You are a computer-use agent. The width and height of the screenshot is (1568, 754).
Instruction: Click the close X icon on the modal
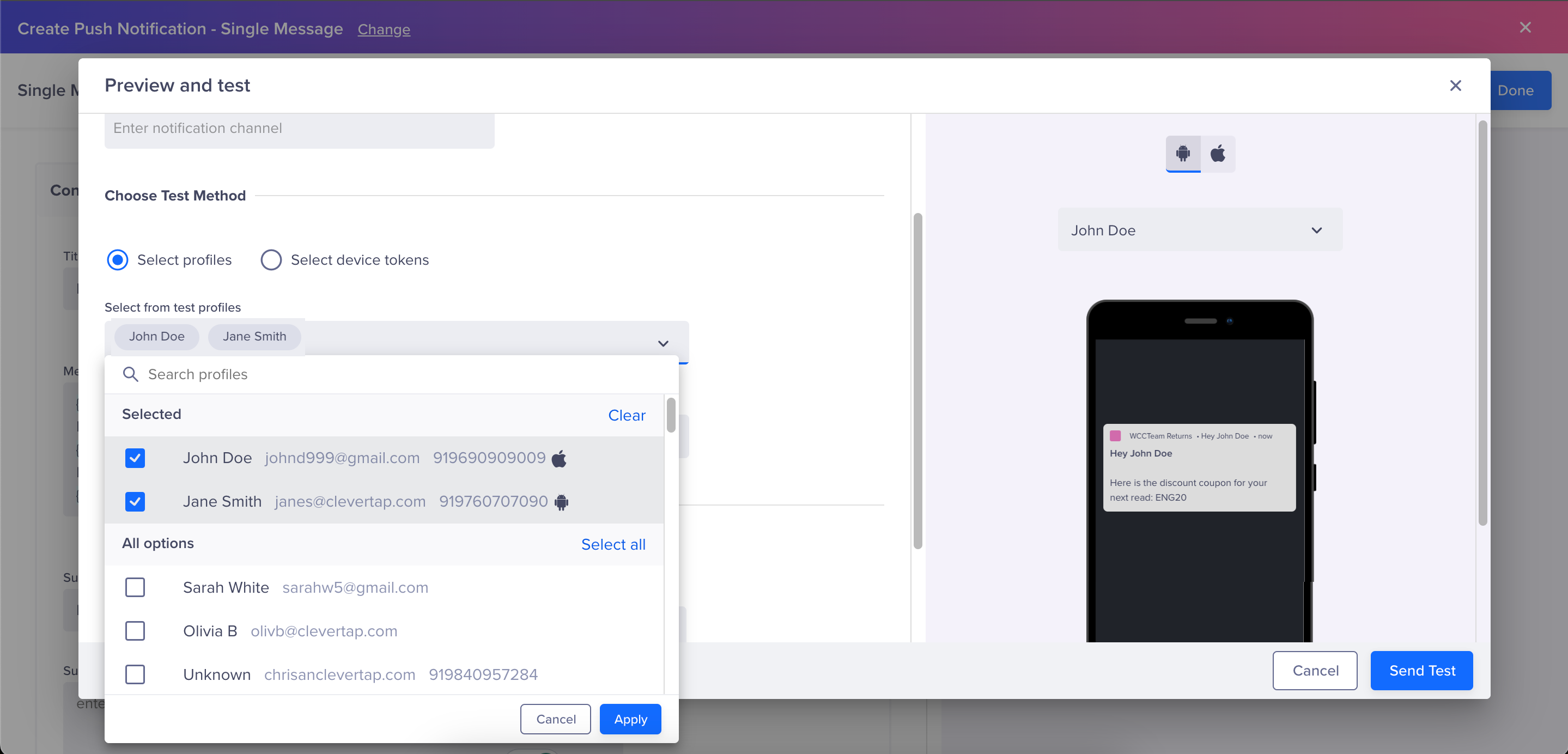(x=1456, y=85)
